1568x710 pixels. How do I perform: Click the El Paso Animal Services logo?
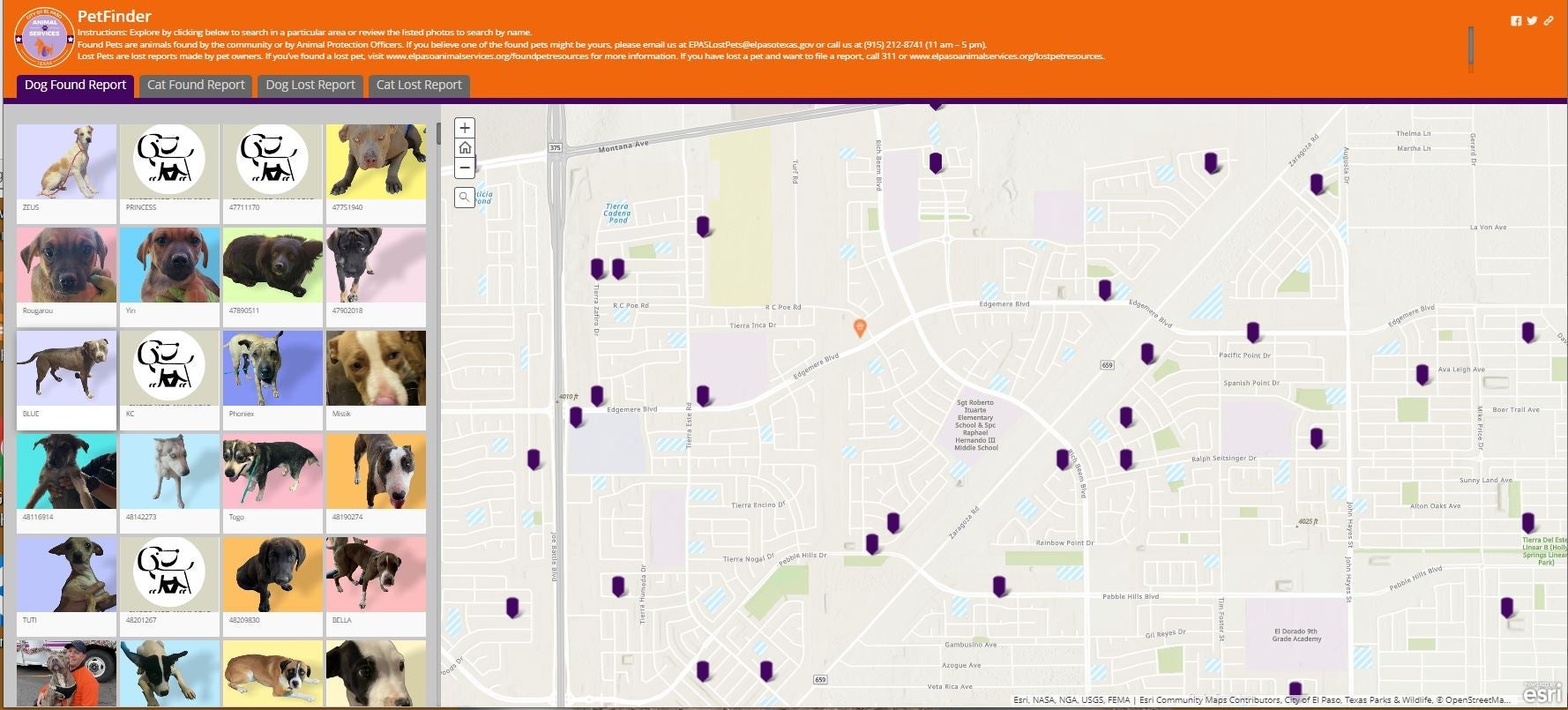point(42,36)
